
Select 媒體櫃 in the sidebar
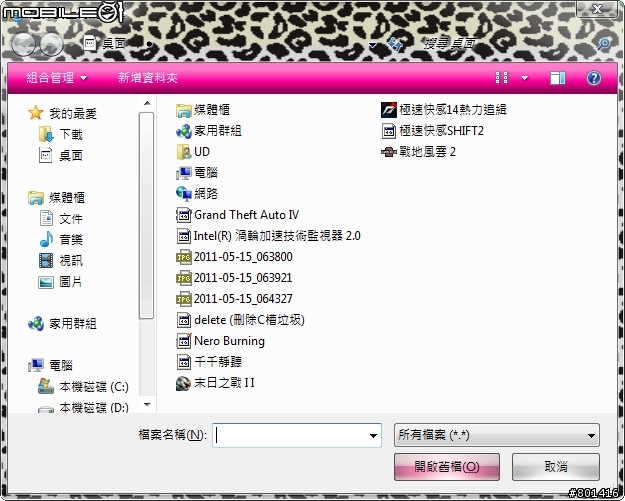click(56, 197)
